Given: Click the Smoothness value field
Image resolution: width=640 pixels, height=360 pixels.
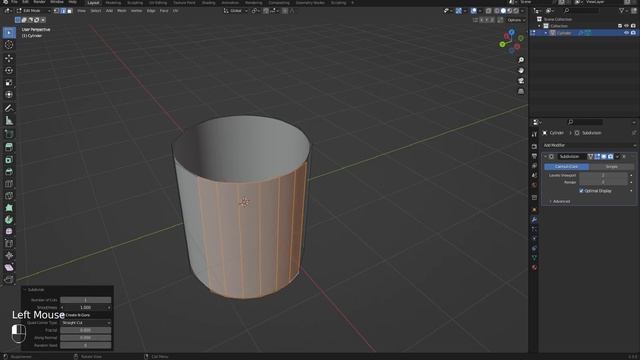Looking at the screenshot, I should [x=86, y=308].
